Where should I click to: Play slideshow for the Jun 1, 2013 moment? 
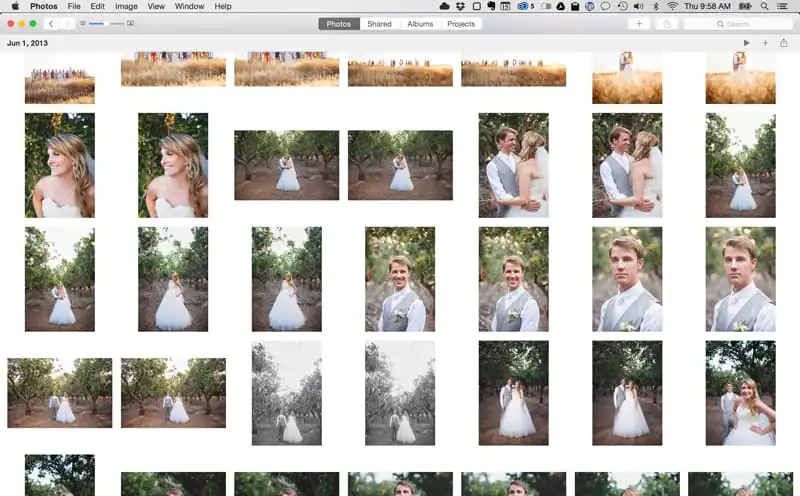[746, 43]
